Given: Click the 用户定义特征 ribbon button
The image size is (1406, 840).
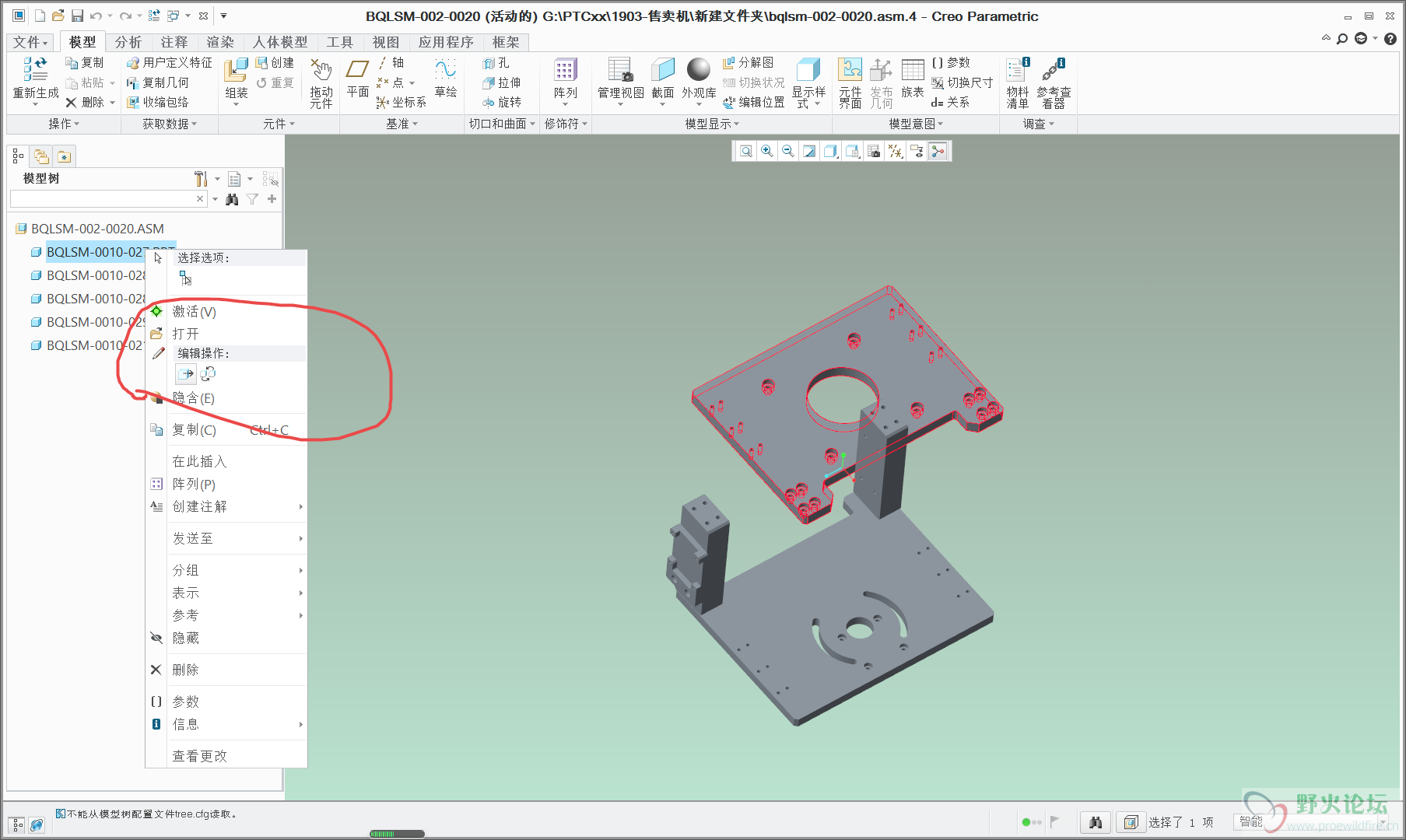Looking at the screenshot, I should tap(170, 63).
